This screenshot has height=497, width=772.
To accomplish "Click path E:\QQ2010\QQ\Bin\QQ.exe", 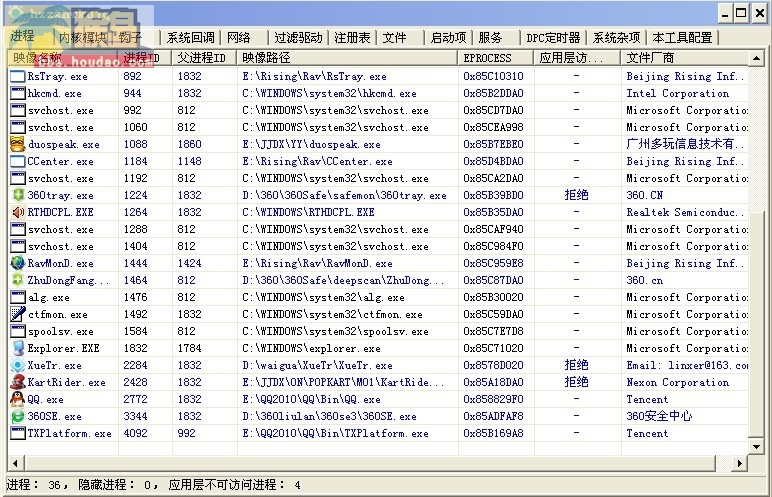I will 312,399.
